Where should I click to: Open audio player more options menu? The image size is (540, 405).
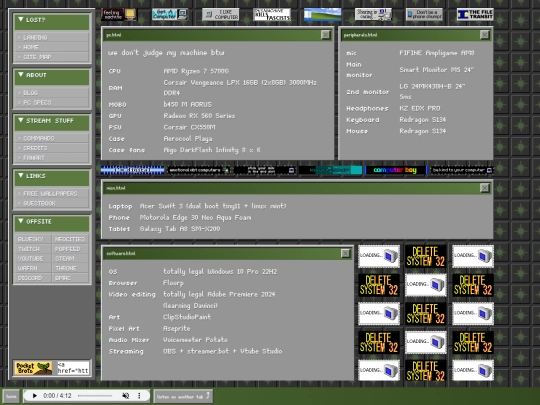[x=139, y=396]
